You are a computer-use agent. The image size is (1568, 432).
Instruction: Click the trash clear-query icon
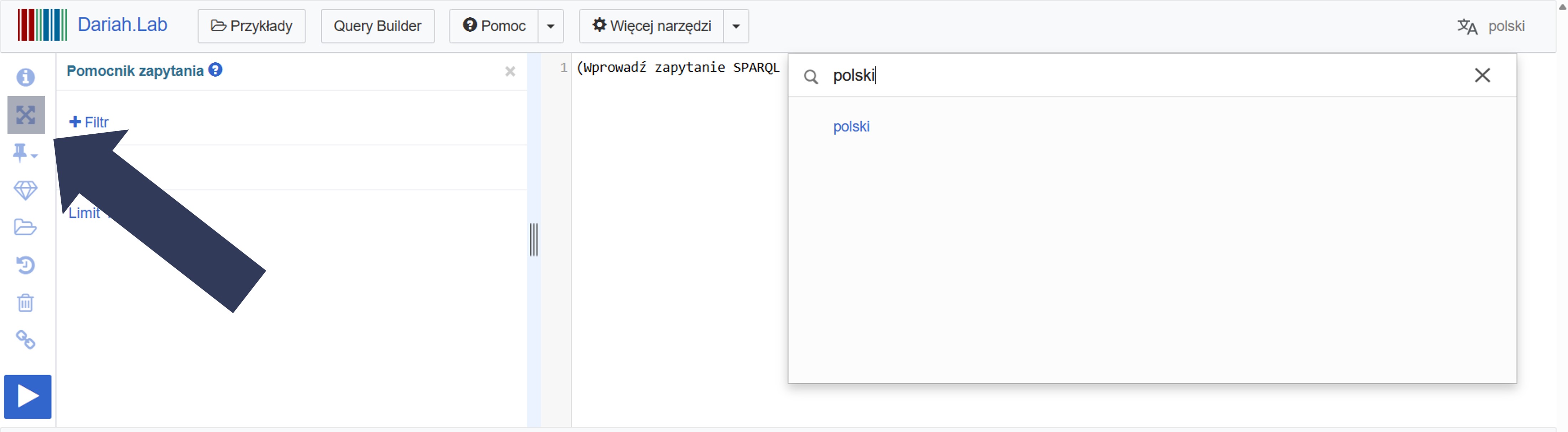click(26, 302)
